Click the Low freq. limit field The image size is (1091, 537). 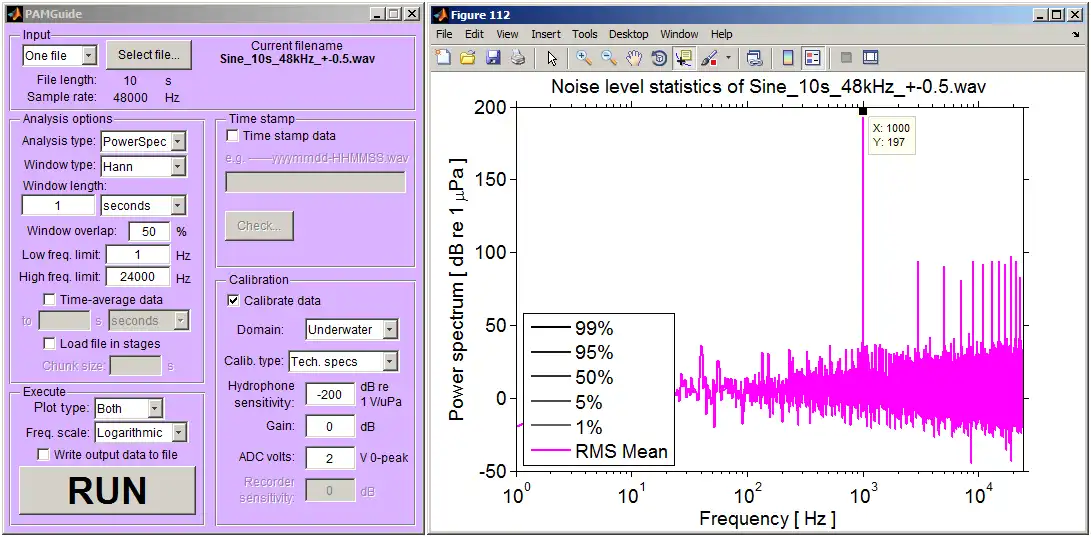(x=138, y=255)
